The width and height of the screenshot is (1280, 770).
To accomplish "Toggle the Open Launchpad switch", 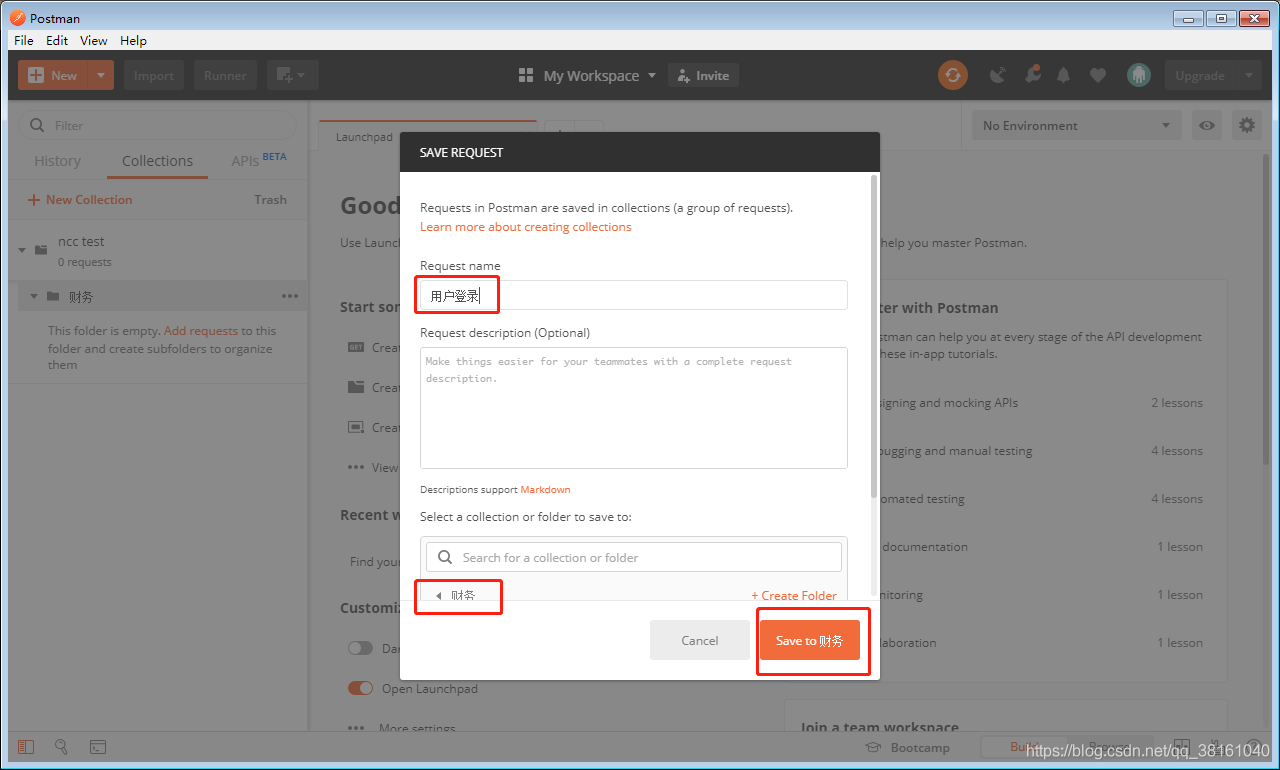I will click(x=360, y=688).
